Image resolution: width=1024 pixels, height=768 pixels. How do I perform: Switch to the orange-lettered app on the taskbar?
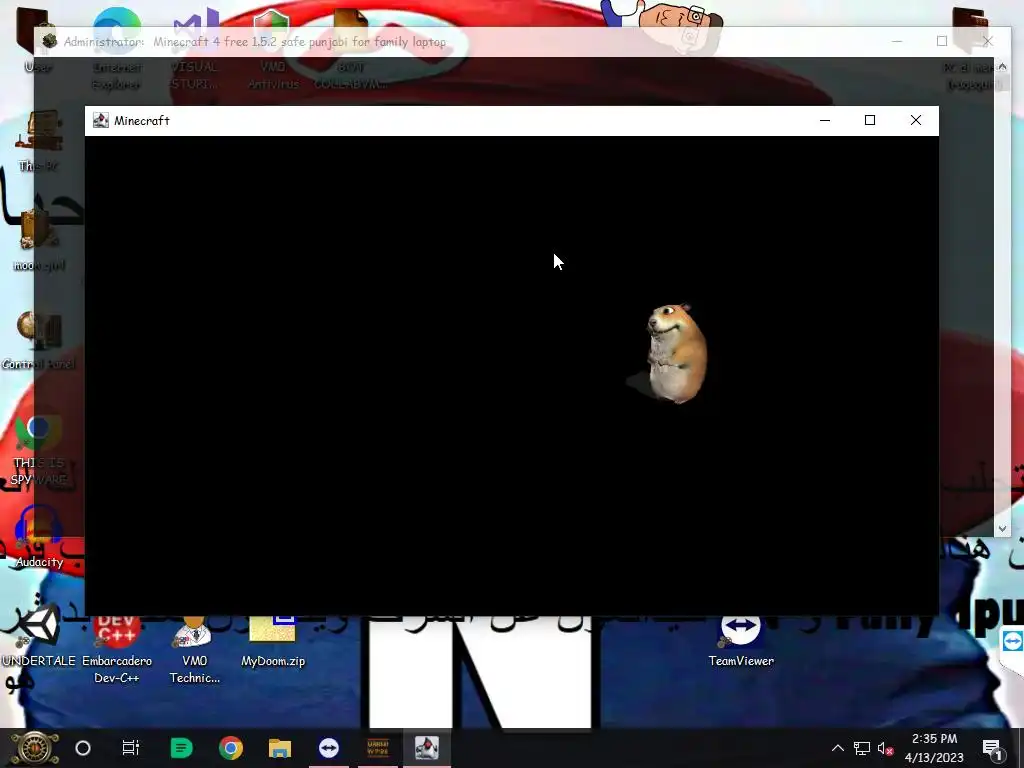click(378, 748)
